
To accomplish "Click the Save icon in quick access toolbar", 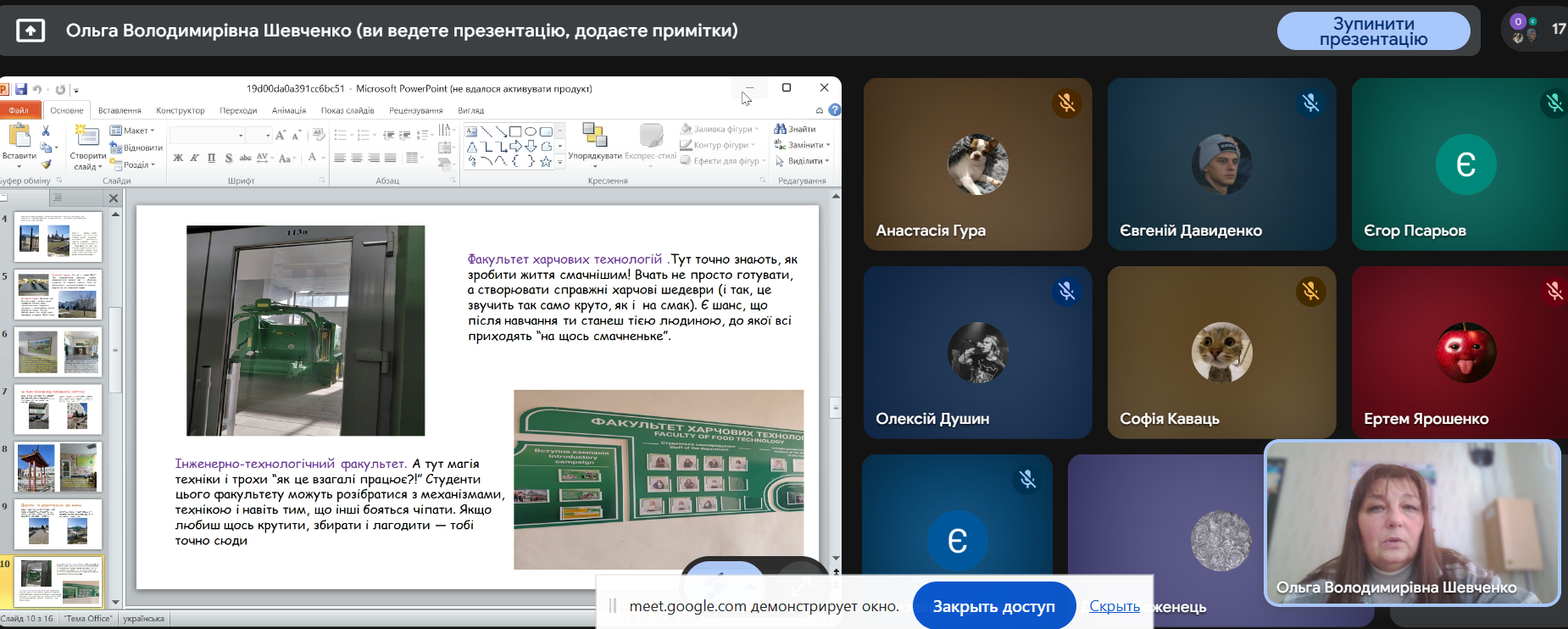I will 21,89.
